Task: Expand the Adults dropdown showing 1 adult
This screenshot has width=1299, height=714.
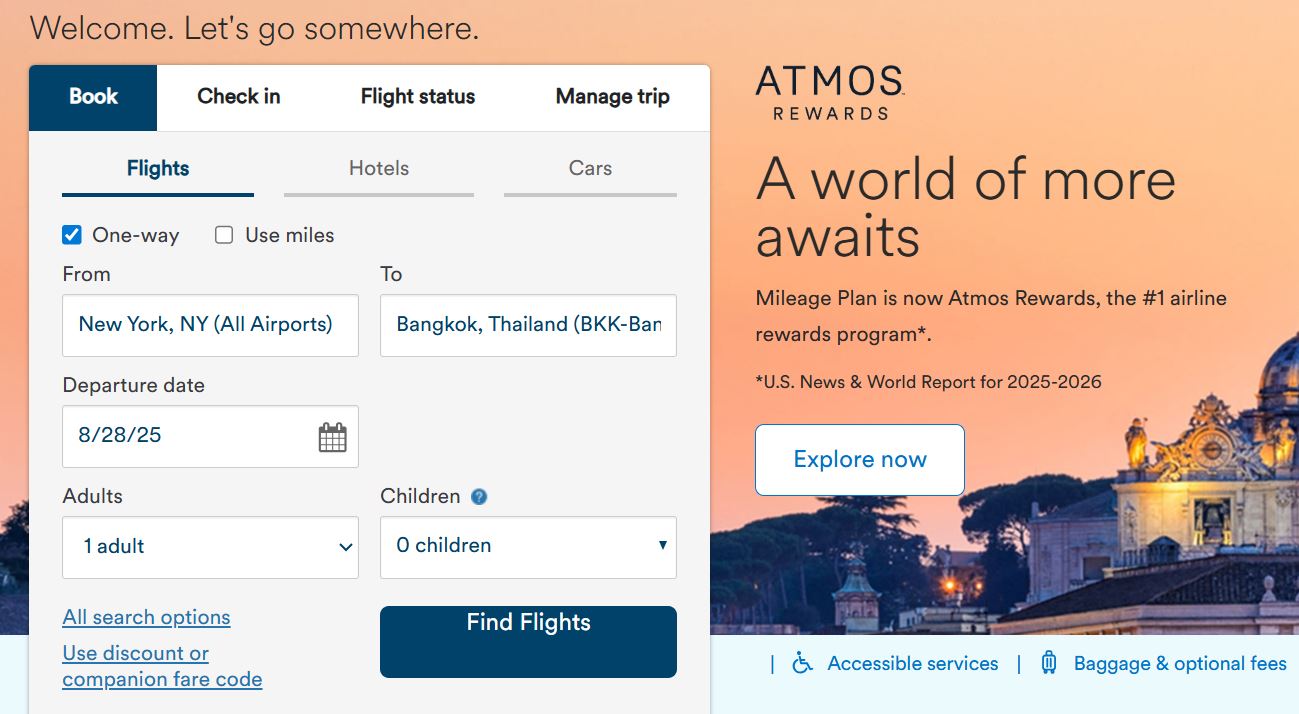Action: pos(210,547)
